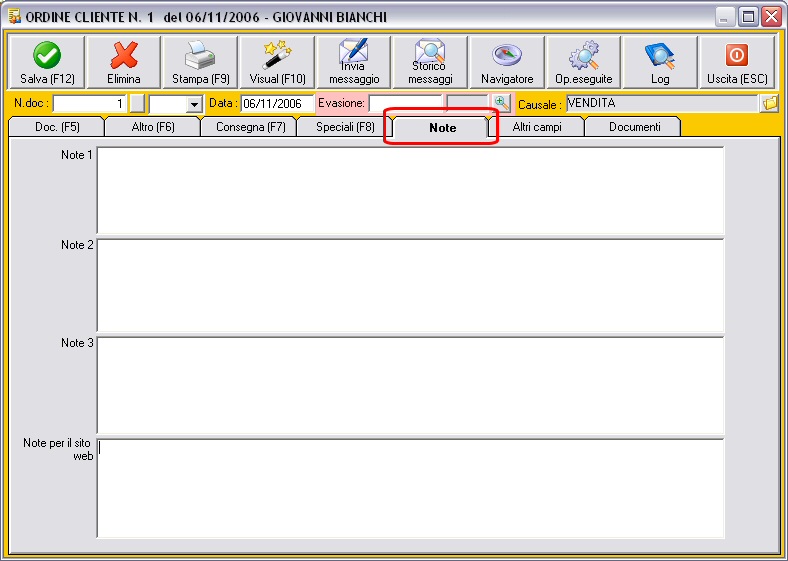
Task: Go to the Altri campi tab
Action: pos(537,127)
